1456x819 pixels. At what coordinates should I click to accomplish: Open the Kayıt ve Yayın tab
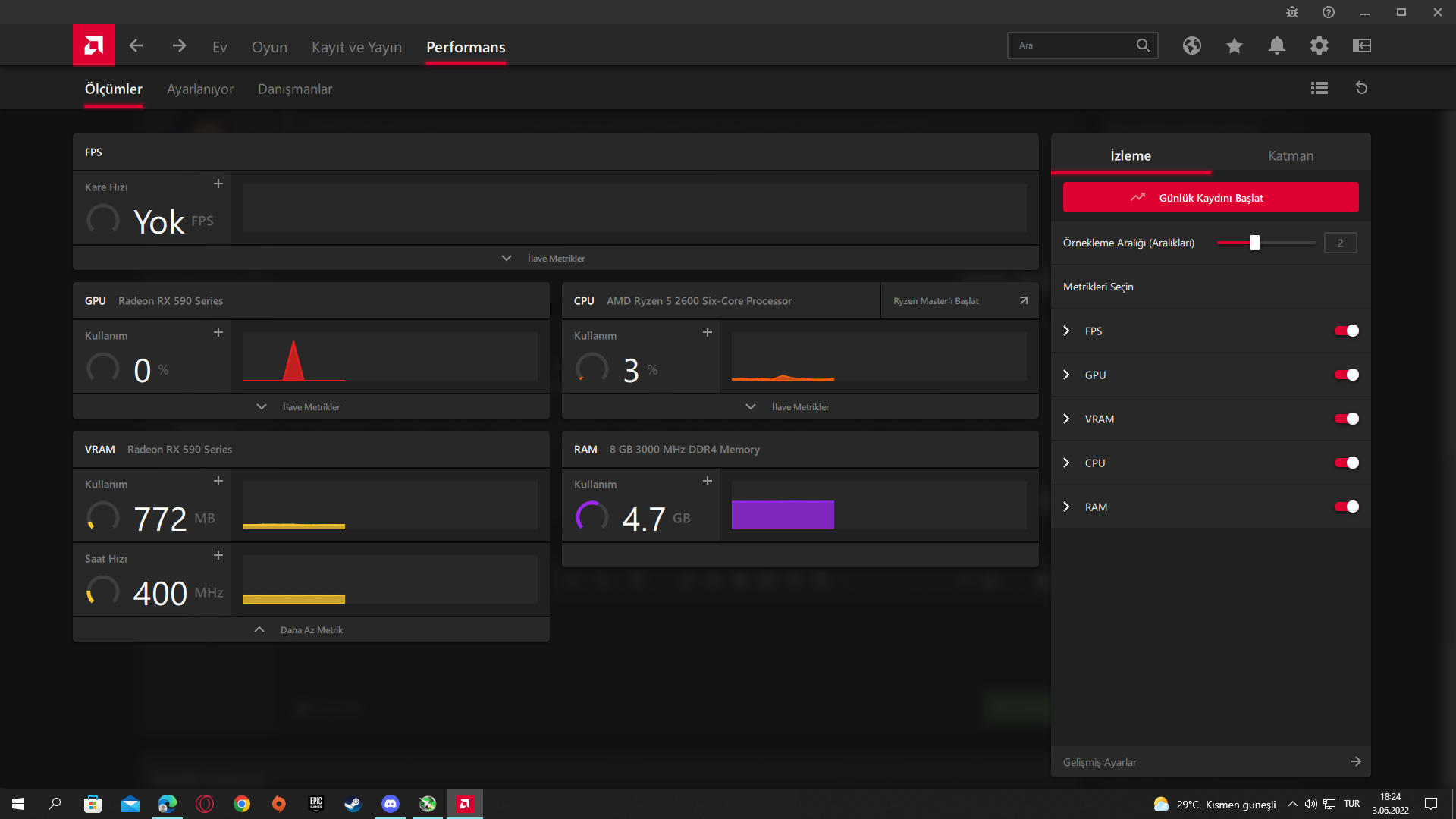(x=356, y=47)
